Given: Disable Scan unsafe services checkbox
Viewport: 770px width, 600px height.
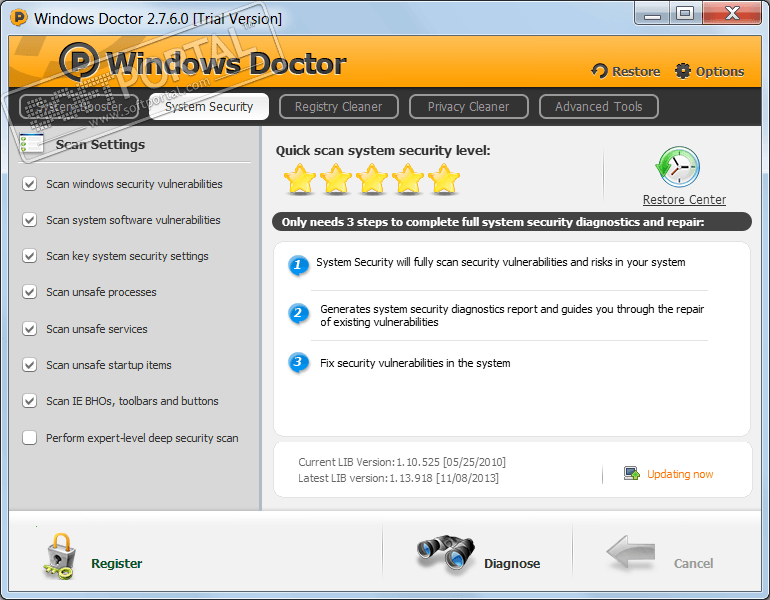Looking at the screenshot, I should 29,328.
